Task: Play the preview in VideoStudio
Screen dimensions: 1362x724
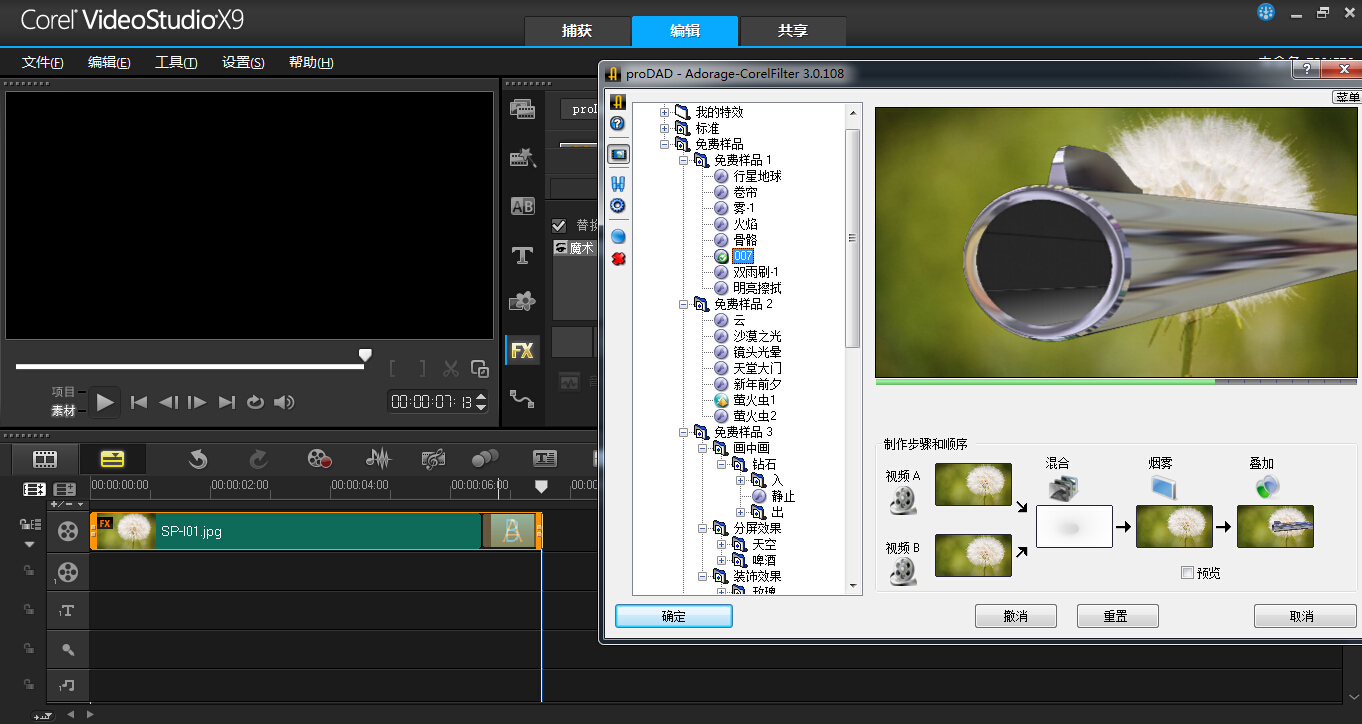Action: click(105, 402)
